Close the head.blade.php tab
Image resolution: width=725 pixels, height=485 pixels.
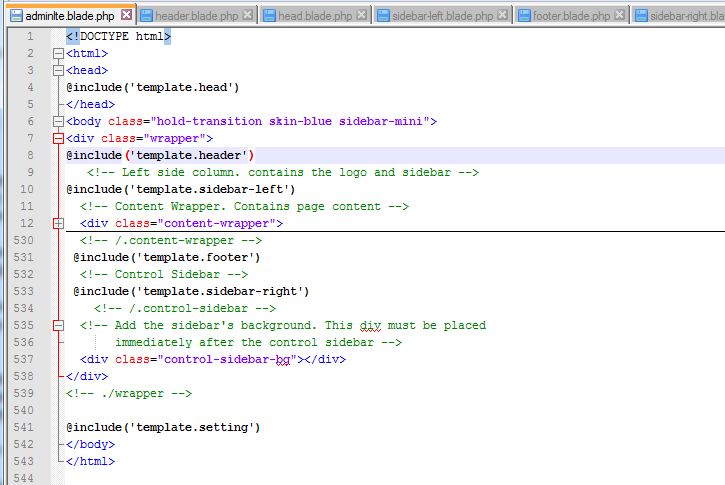pos(362,15)
